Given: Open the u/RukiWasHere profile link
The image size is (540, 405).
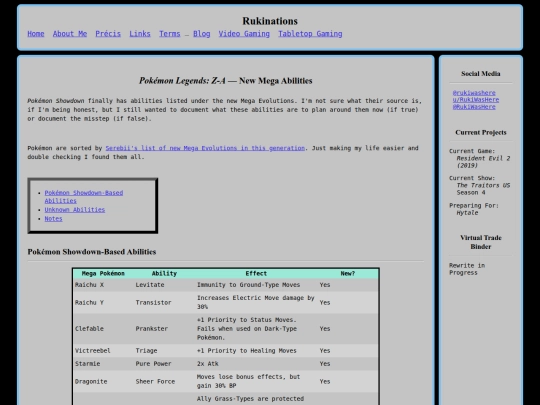Looking at the screenshot, I should [x=476, y=100].
